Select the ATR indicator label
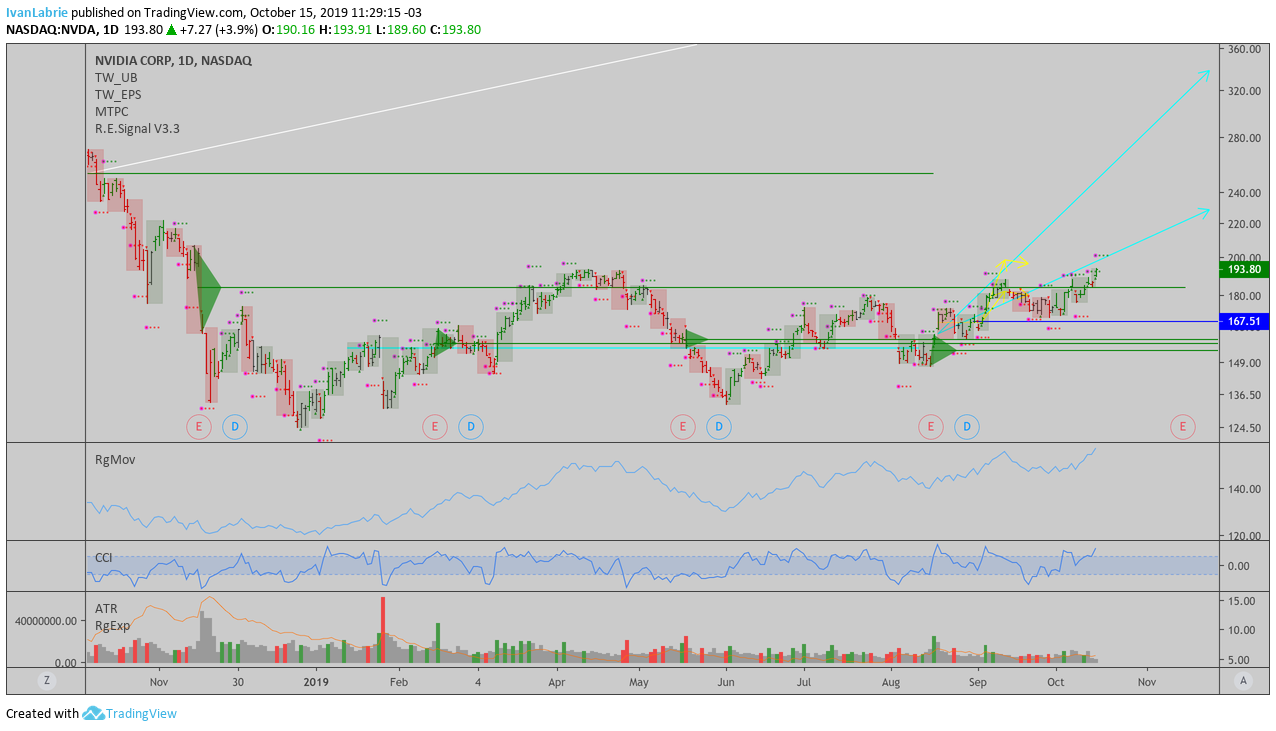 (x=106, y=608)
